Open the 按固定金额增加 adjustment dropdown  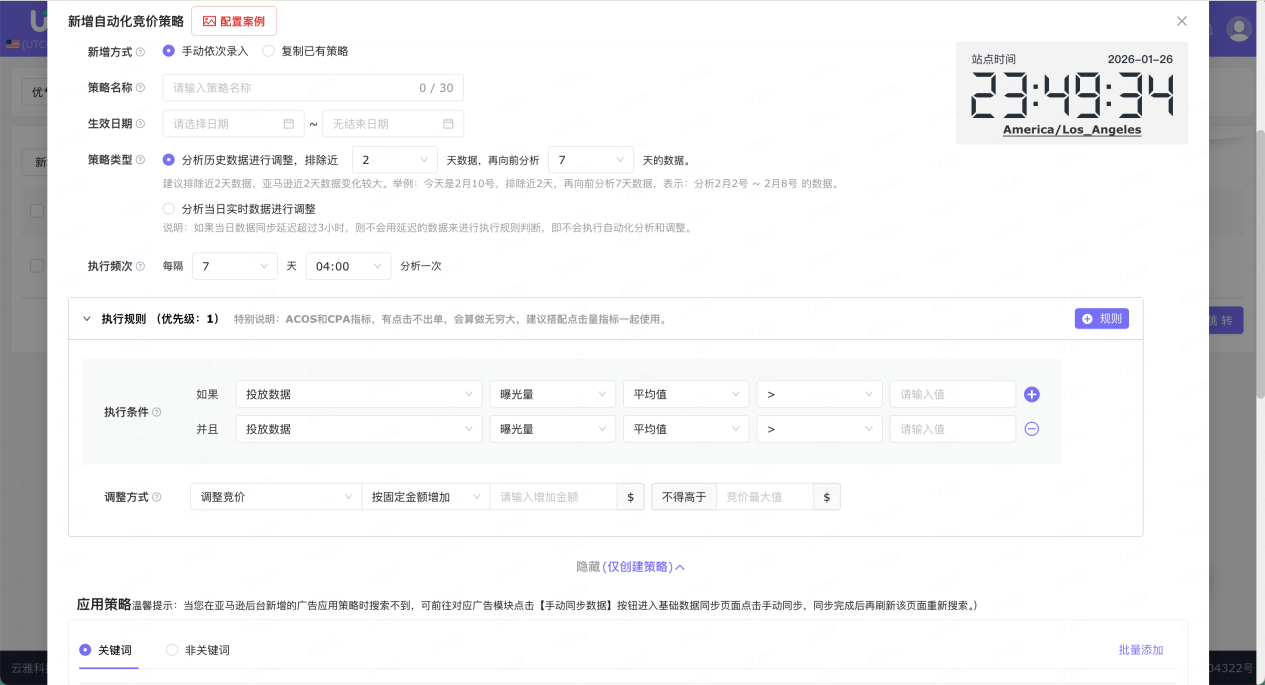(427, 496)
